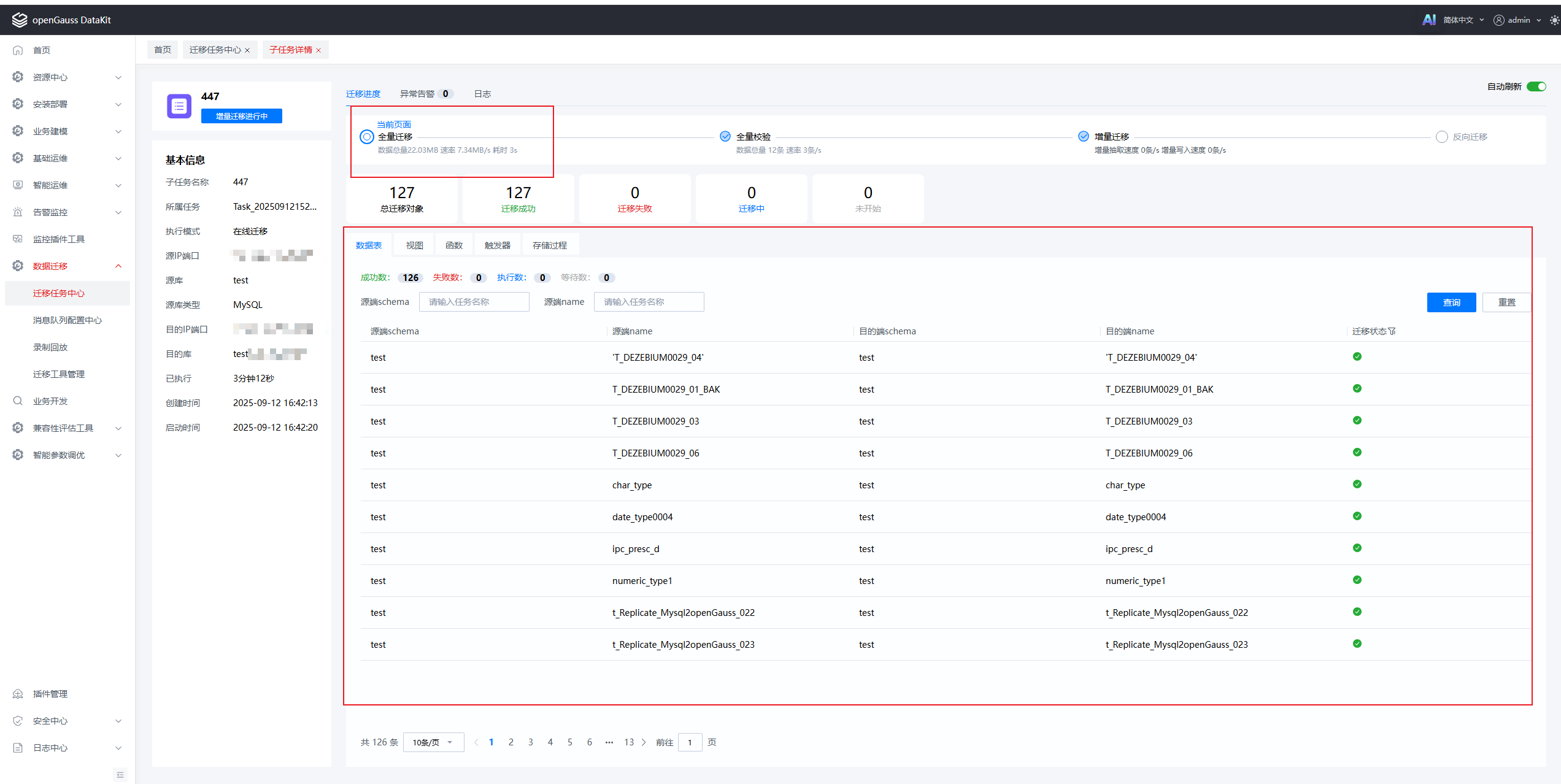Click the 重置 button
Image resolution: width=1561 pixels, height=784 pixels.
coord(1506,302)
